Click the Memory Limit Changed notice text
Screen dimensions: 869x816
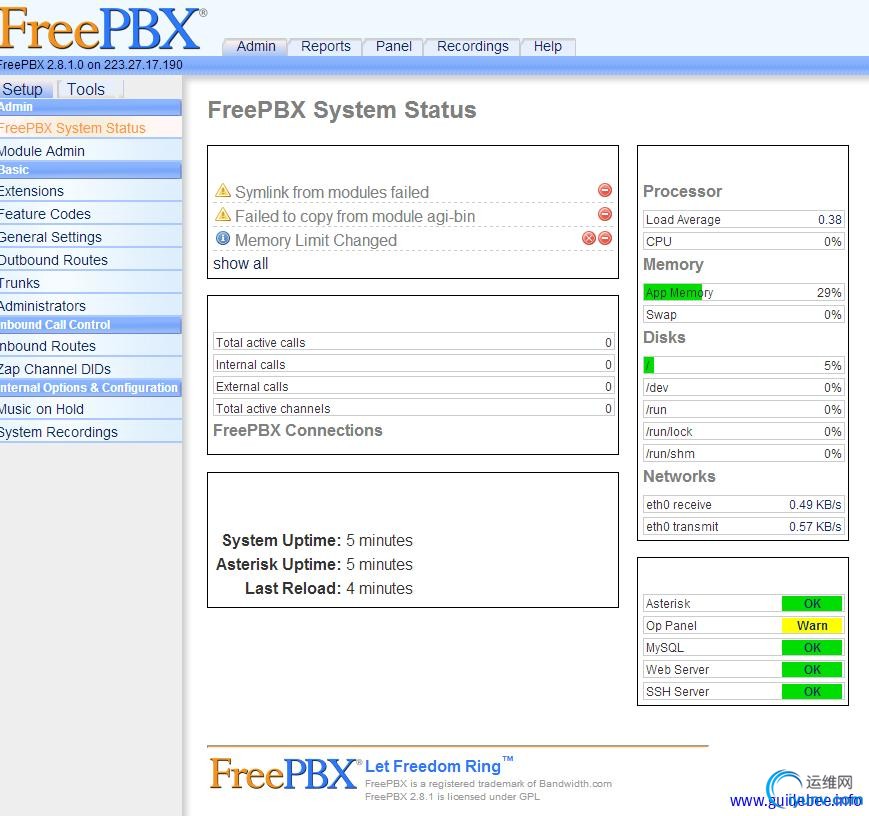coord(316,240)
